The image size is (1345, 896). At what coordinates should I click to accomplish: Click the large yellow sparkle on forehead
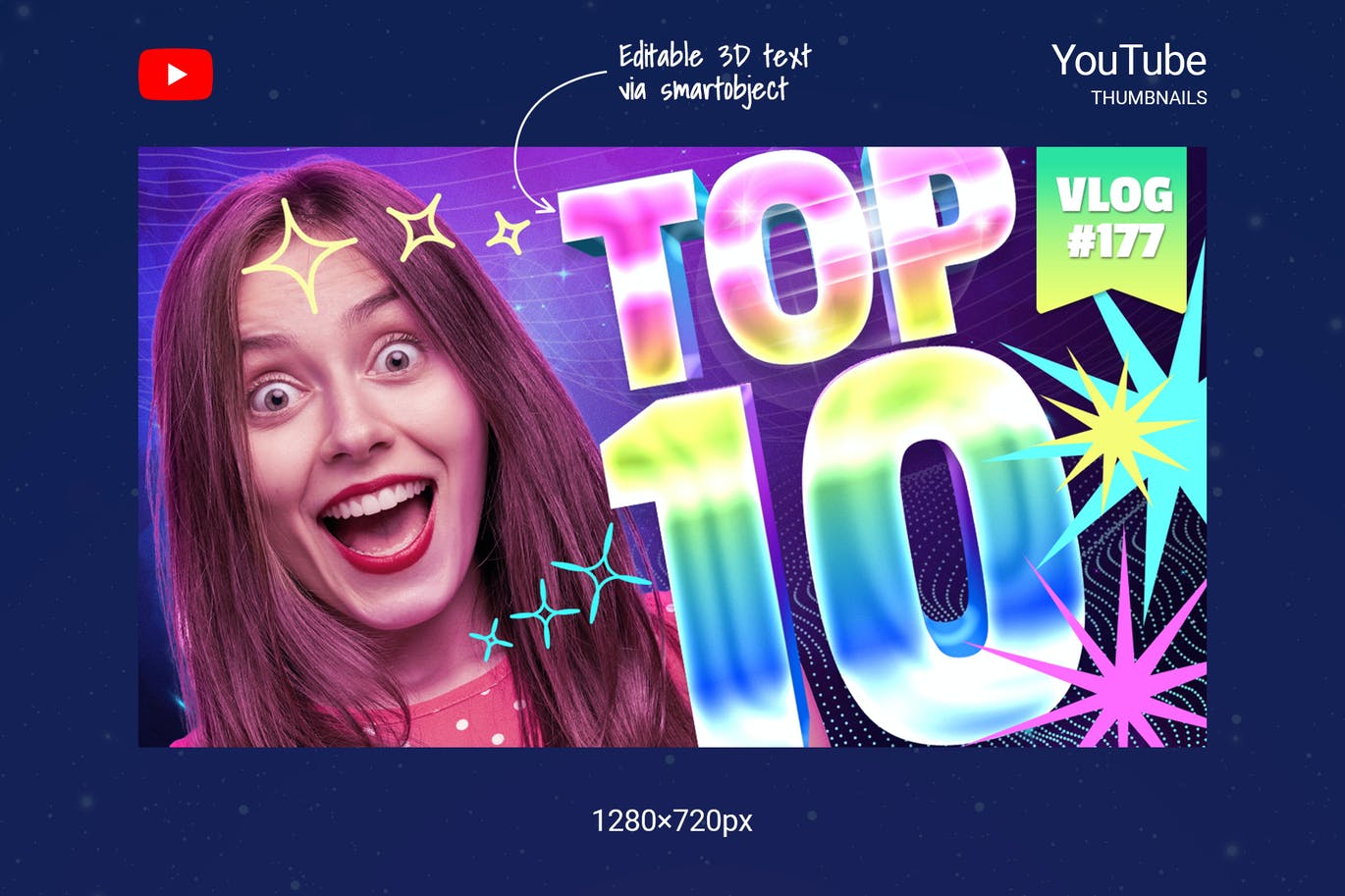click(299, 255)
